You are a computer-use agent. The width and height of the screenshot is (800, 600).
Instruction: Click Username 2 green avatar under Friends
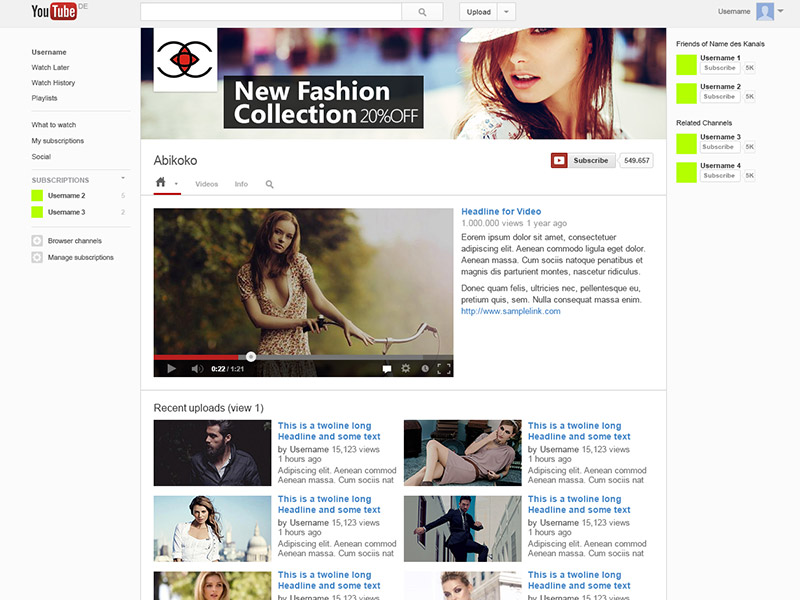click(686, 93)
